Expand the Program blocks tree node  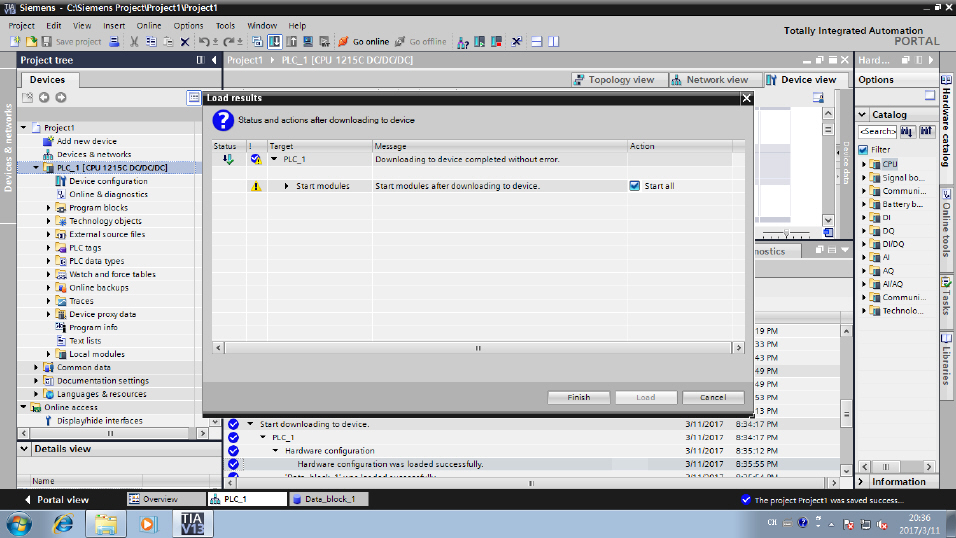[49, 208]
